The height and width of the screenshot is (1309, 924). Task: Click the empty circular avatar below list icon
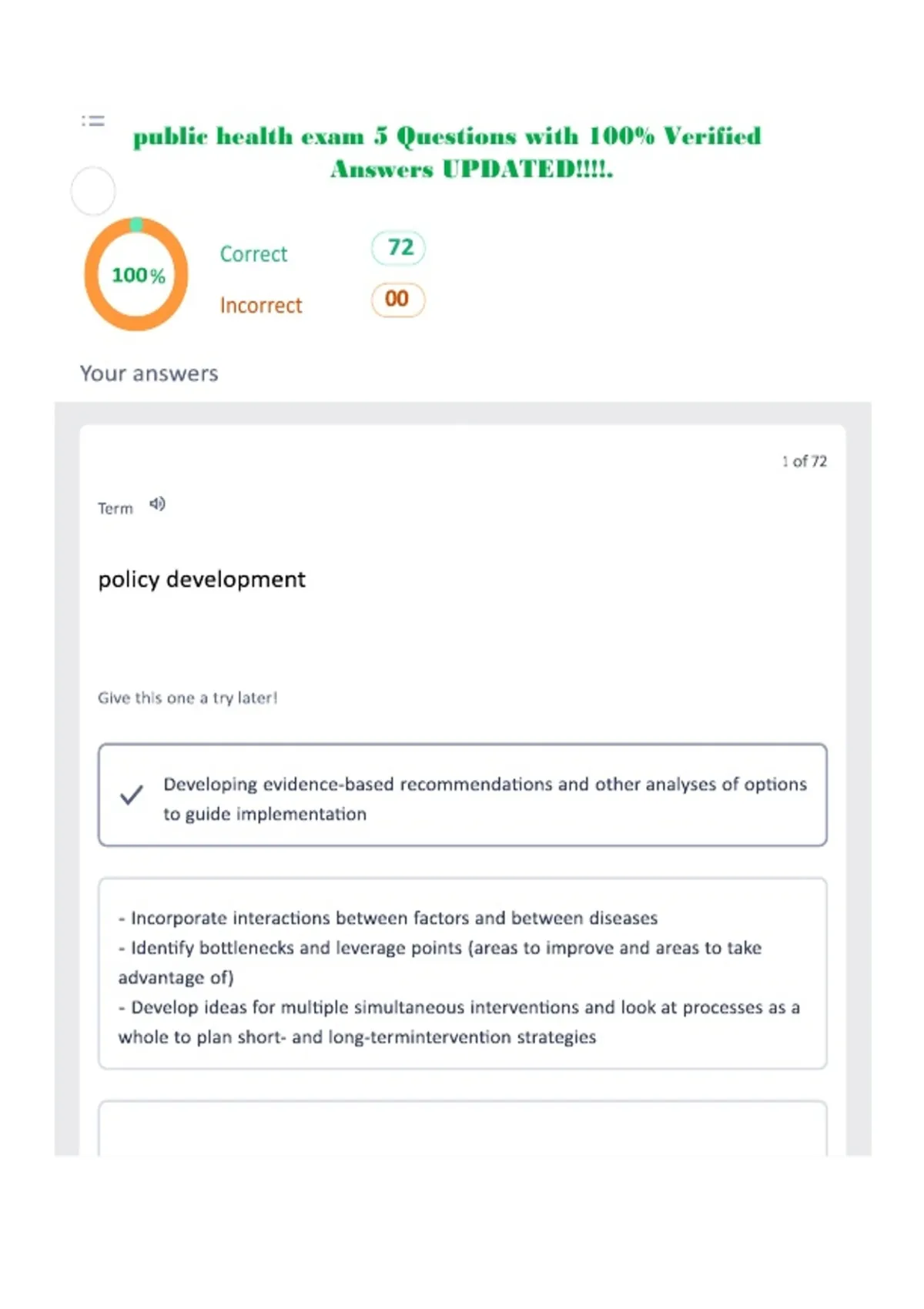click(x=93, y=191)
